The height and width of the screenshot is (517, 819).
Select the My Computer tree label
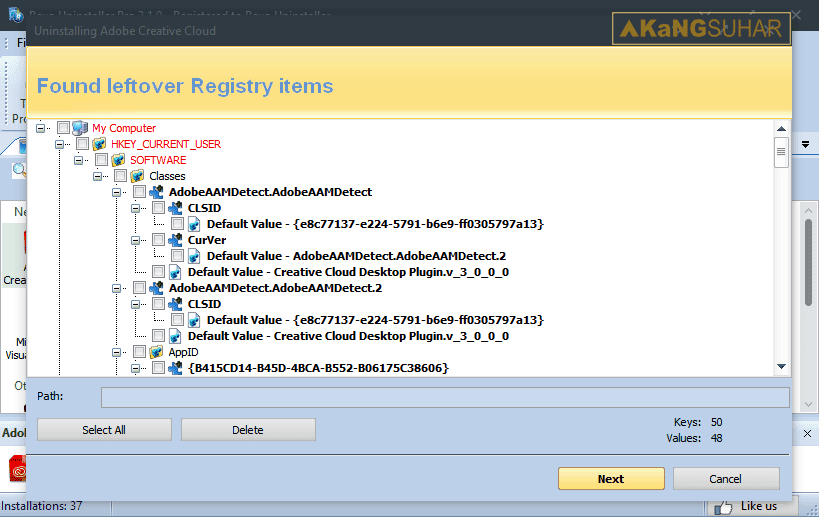tap(124, 128)
